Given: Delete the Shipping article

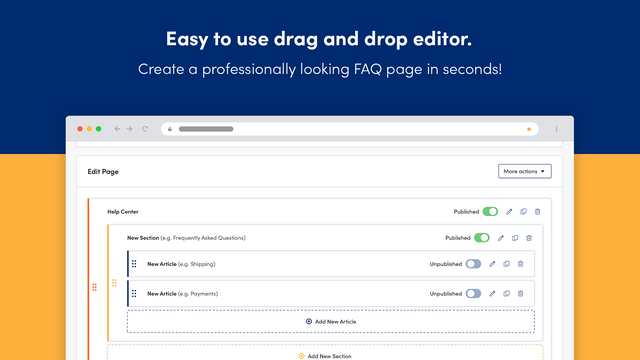Looking at the screenshot, I should [520, 264].
